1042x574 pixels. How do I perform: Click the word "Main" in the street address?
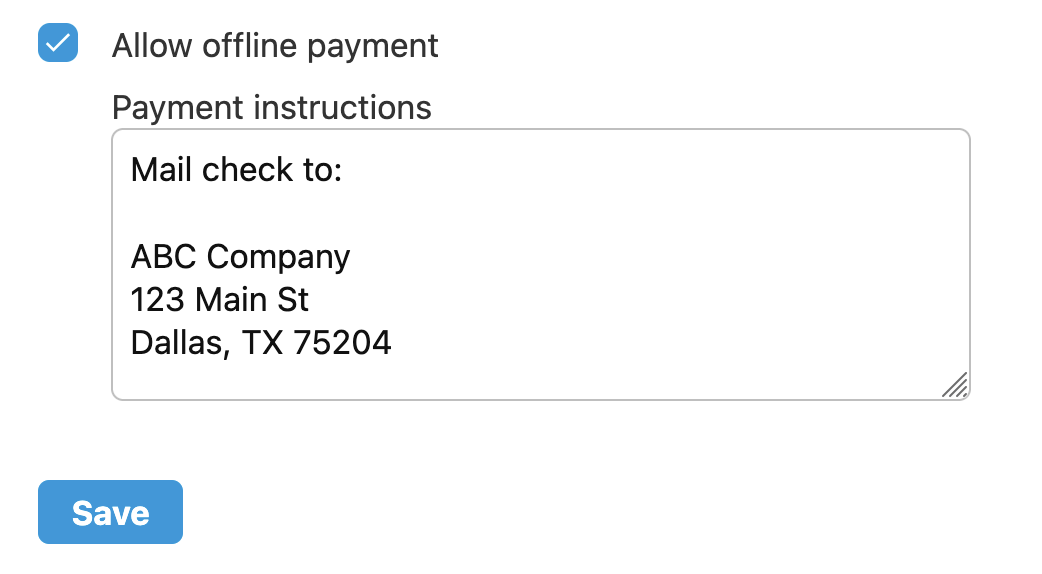231,300
